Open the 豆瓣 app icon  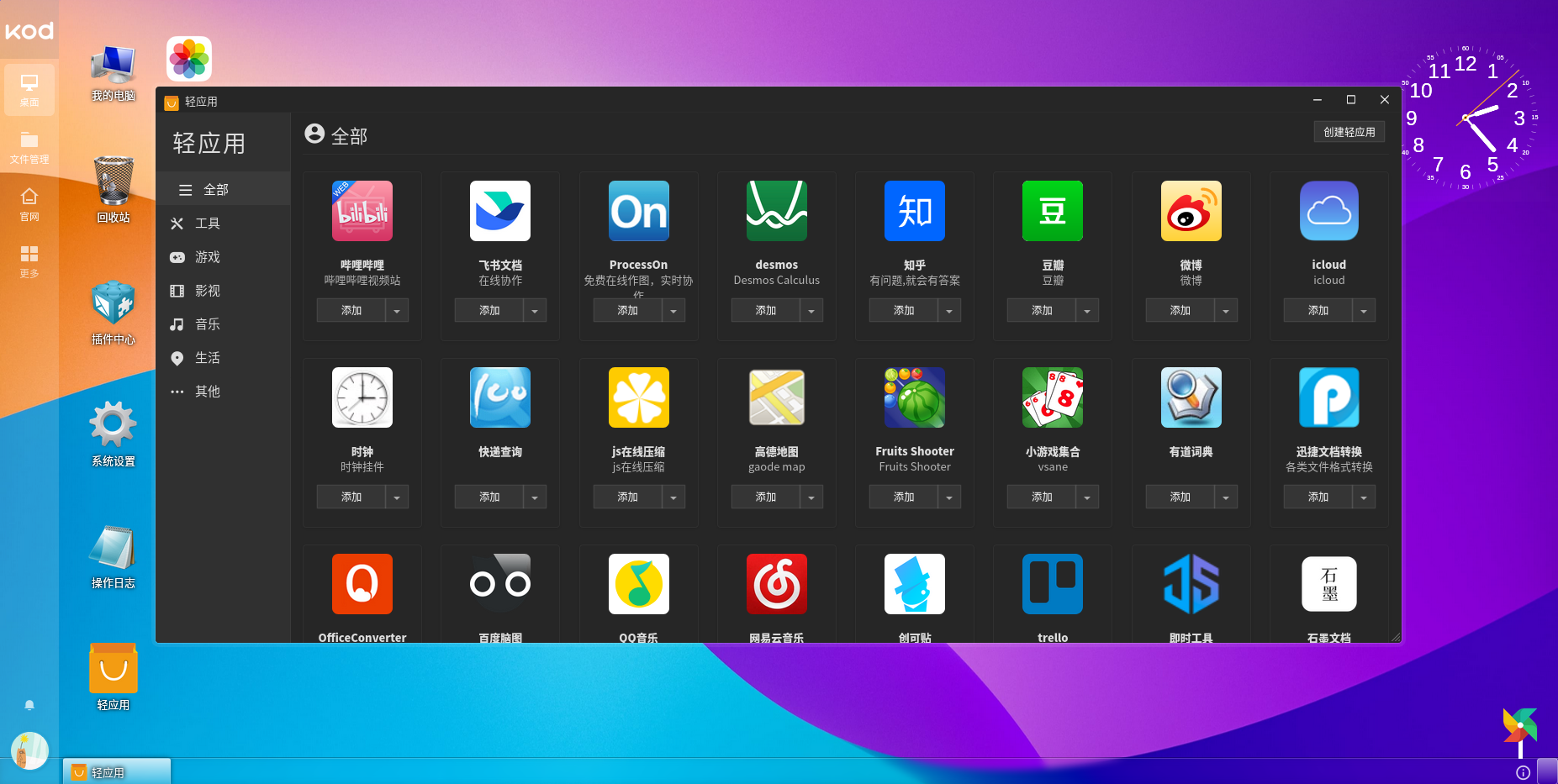(1053, 211)
